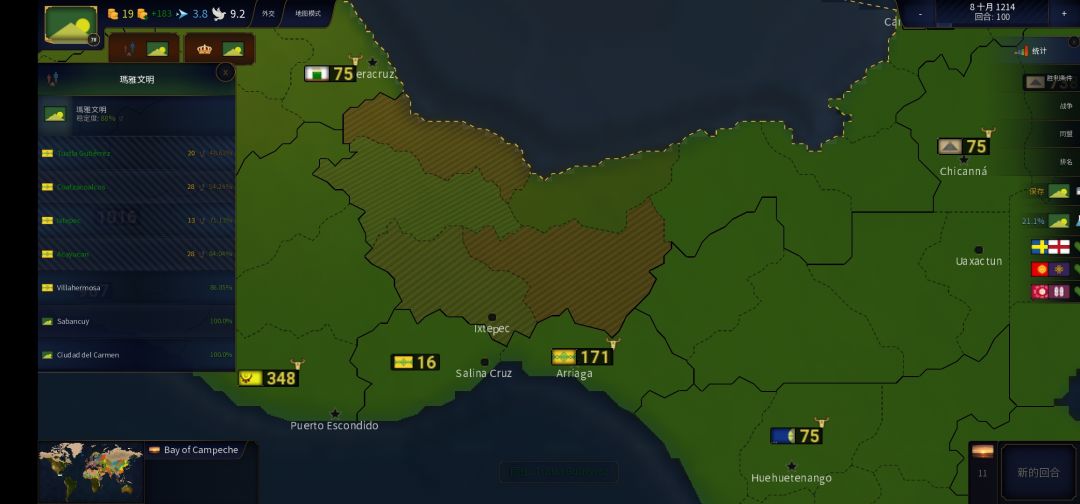Open the 地图模式 map mode tab

[x=308, y=14]
